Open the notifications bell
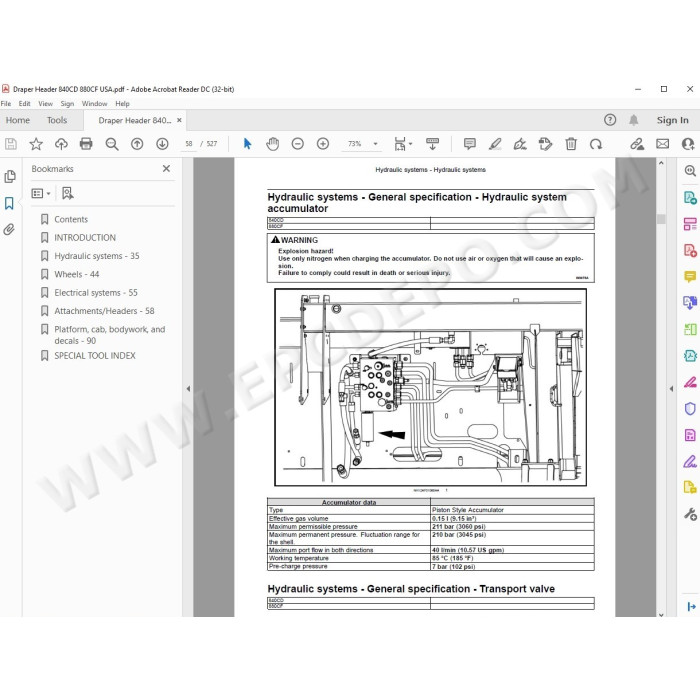Image resolution: width=700 pixels, height=700 pixels. pos(633,120)
